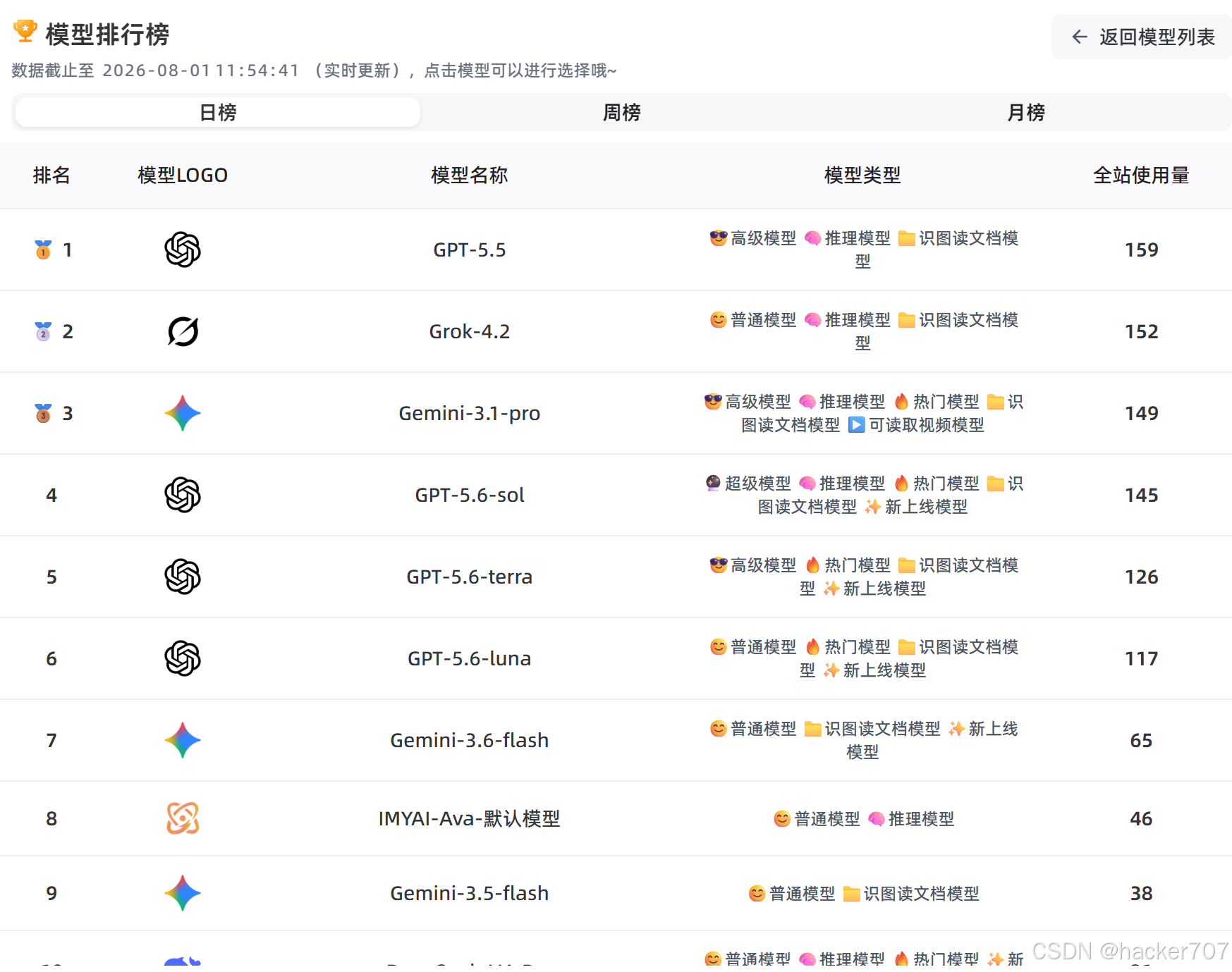Viewport: 1232px width, 972px height.
Task: Select the Grok-4.2 model name
Action: pos(470,332)
